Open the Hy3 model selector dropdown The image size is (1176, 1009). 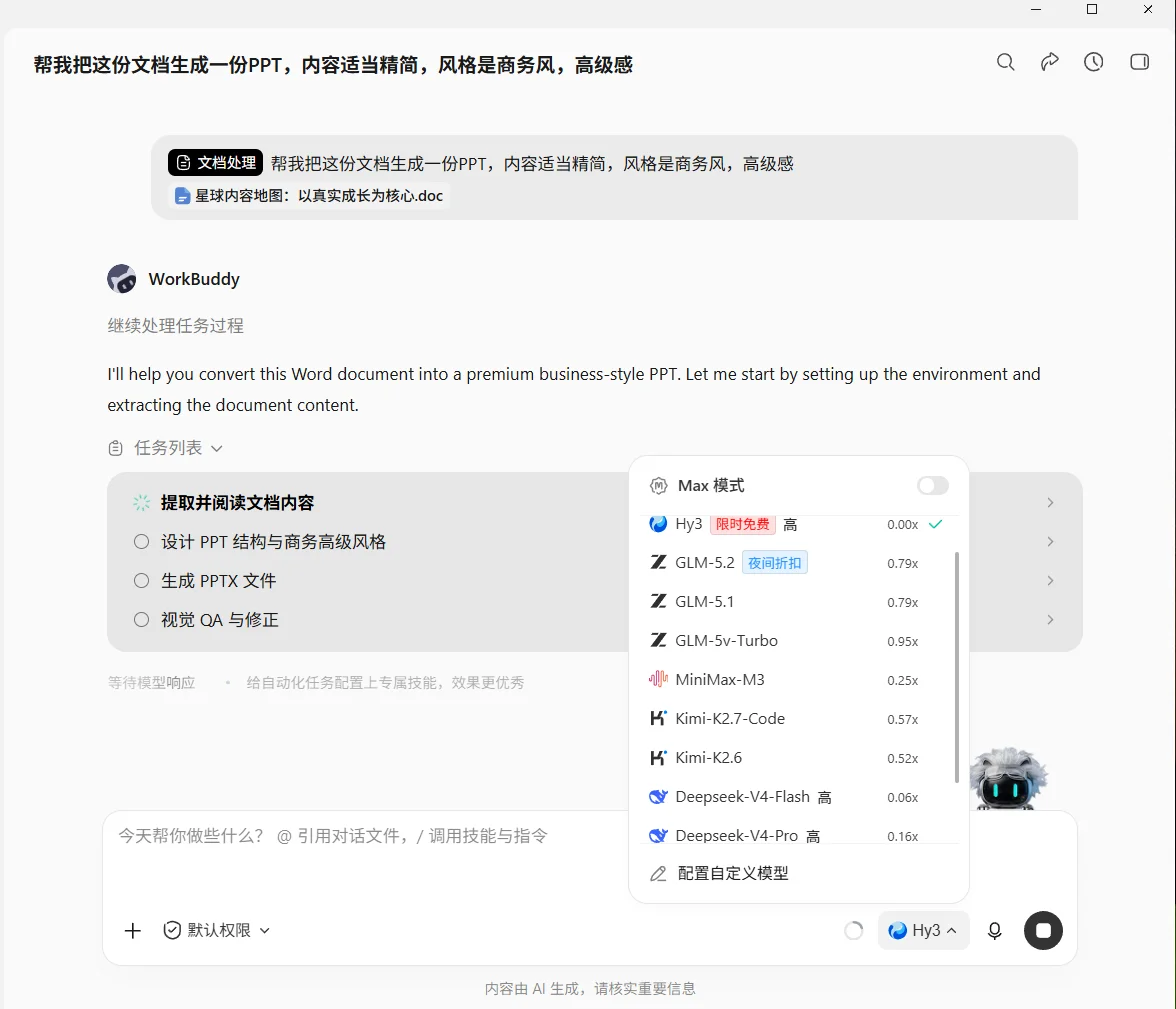click(923, 930)
